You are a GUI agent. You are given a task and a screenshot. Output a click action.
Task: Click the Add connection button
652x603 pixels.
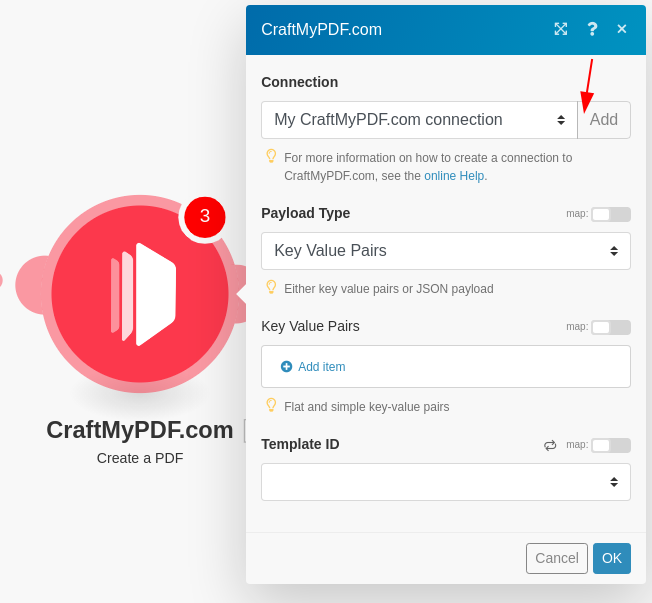[x=604, y=120]
